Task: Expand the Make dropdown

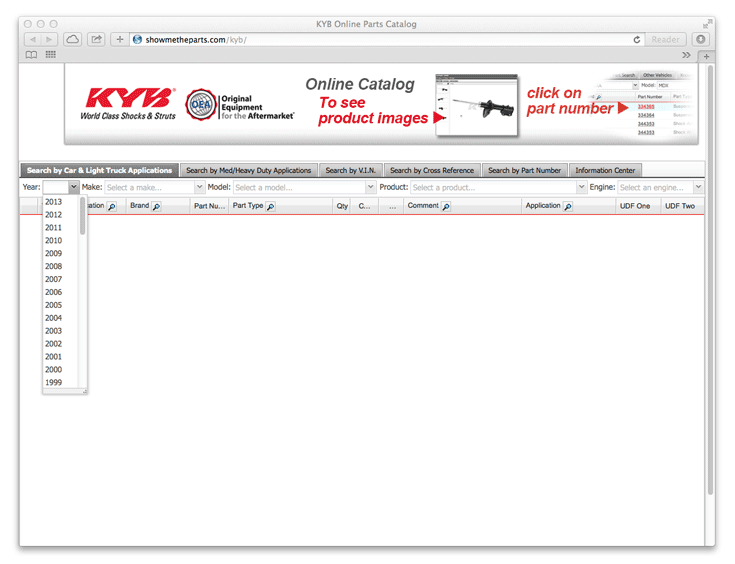Action: tap(199, 187)
